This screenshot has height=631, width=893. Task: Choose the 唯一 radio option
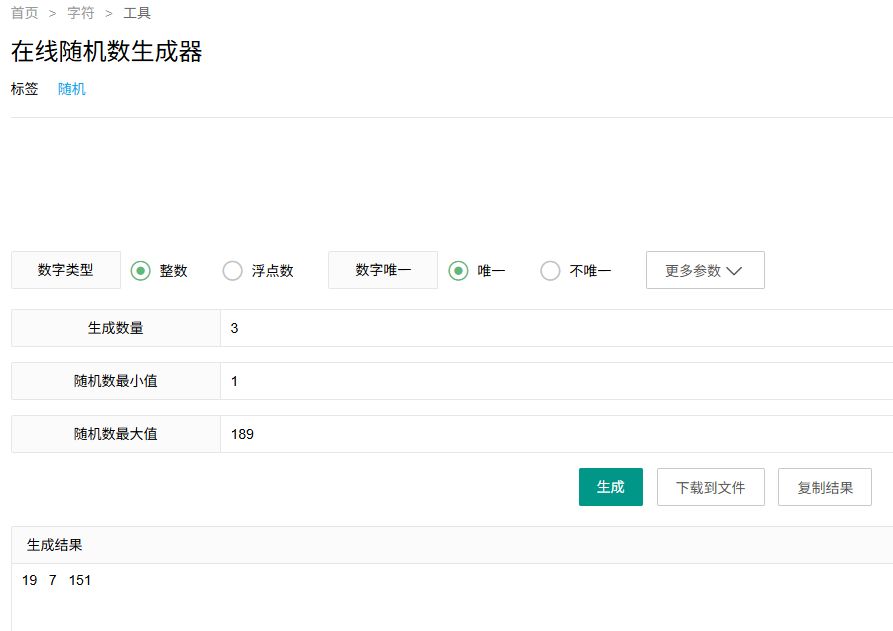(458, 271)
